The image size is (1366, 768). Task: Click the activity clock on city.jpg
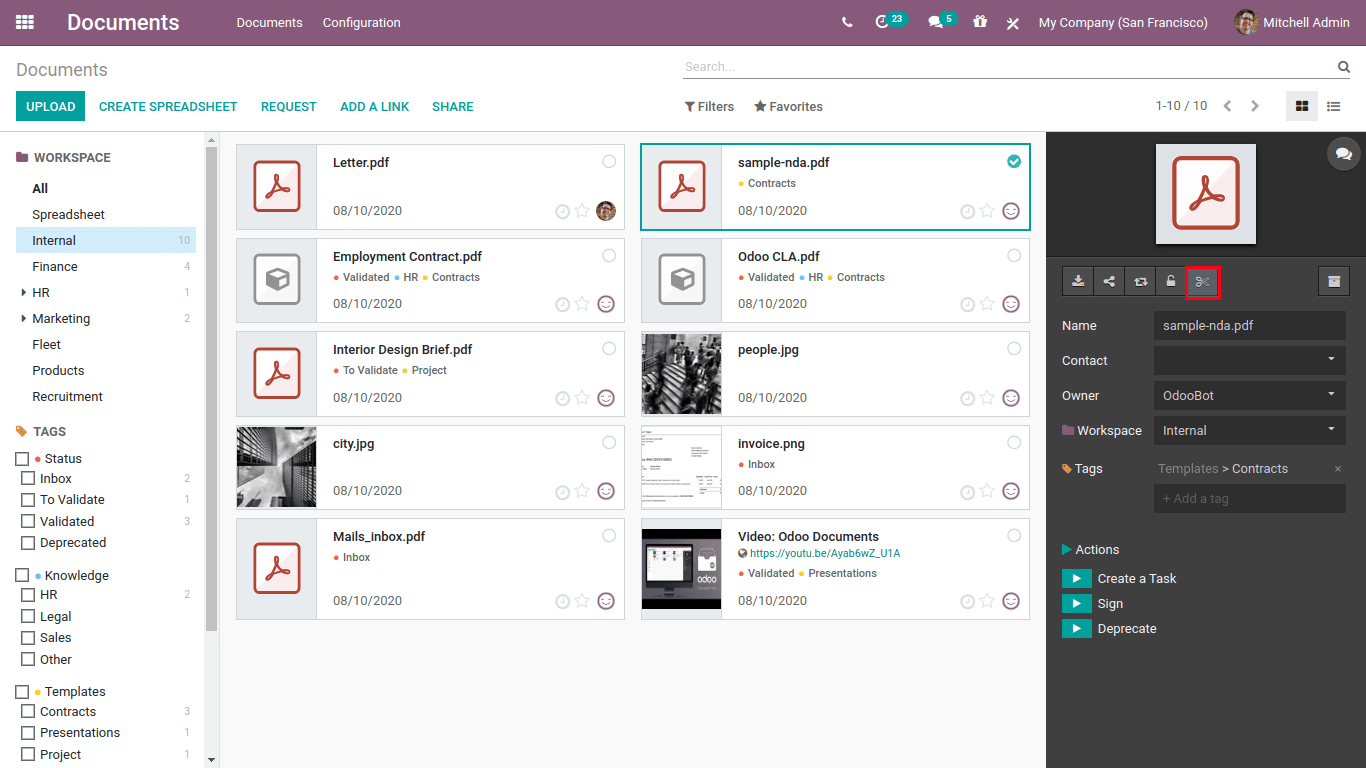tap(562, 491)
